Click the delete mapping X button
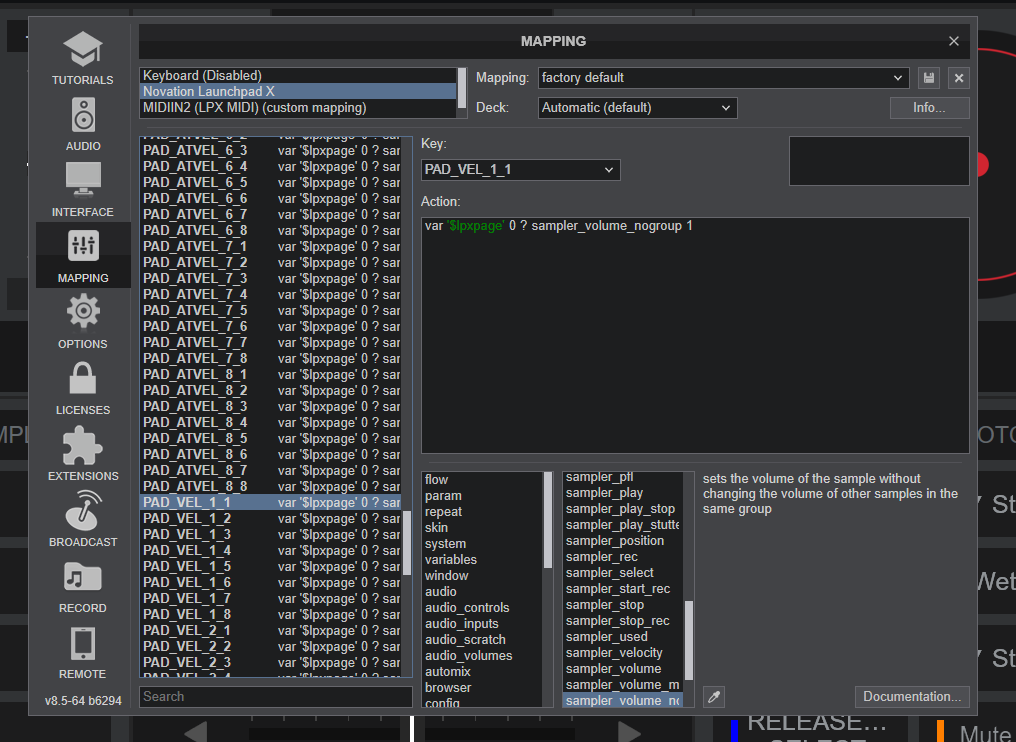Image resolution: width=1016 pixels, height=742 pixels. (x=958, y=78)
